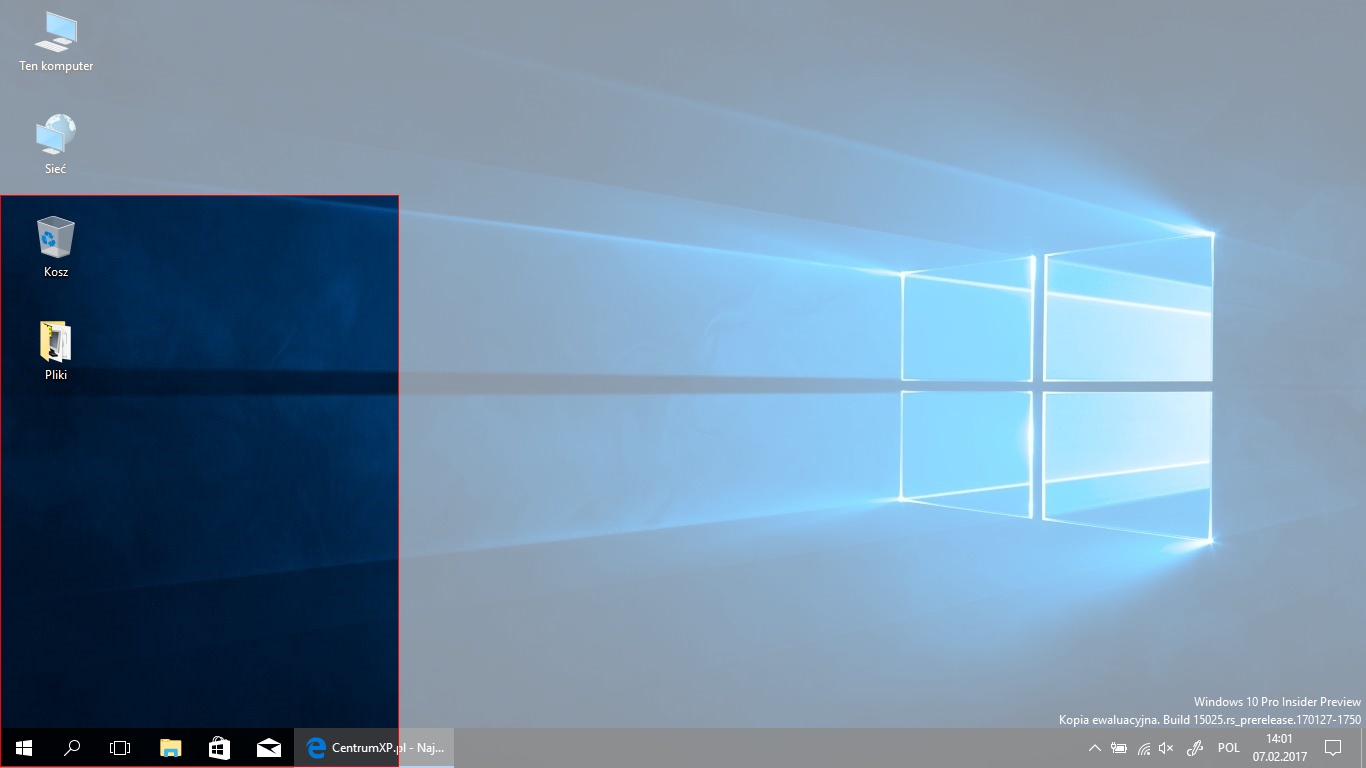Open the Windows Ink Workspace
Image resolution: width=1366 pixels, height=768 pixels.
1194,748
